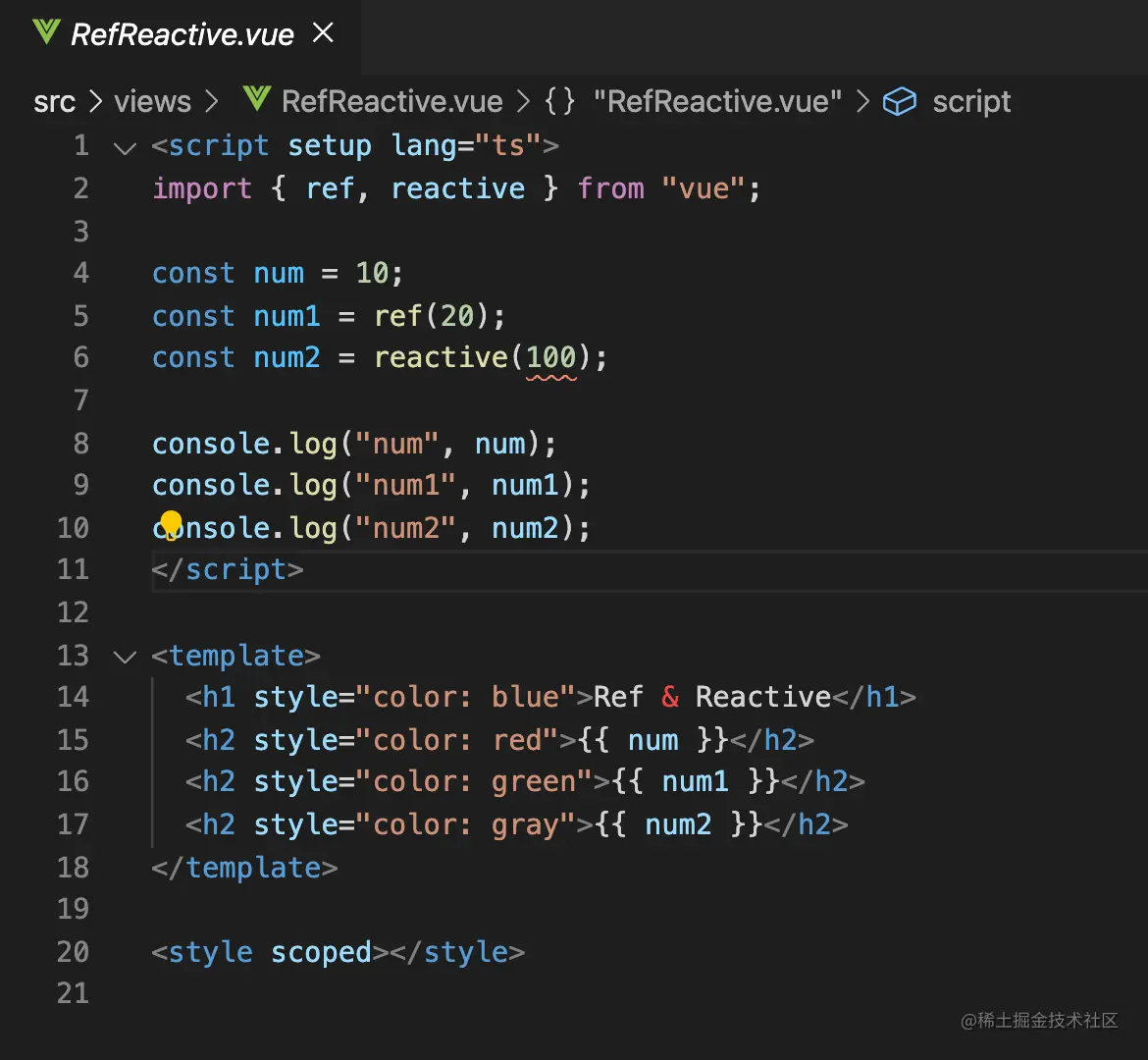This screenshot has height=1060, width=1148.
Task: Click the {{ num1 }} interpolation
Action: (696, 781)
